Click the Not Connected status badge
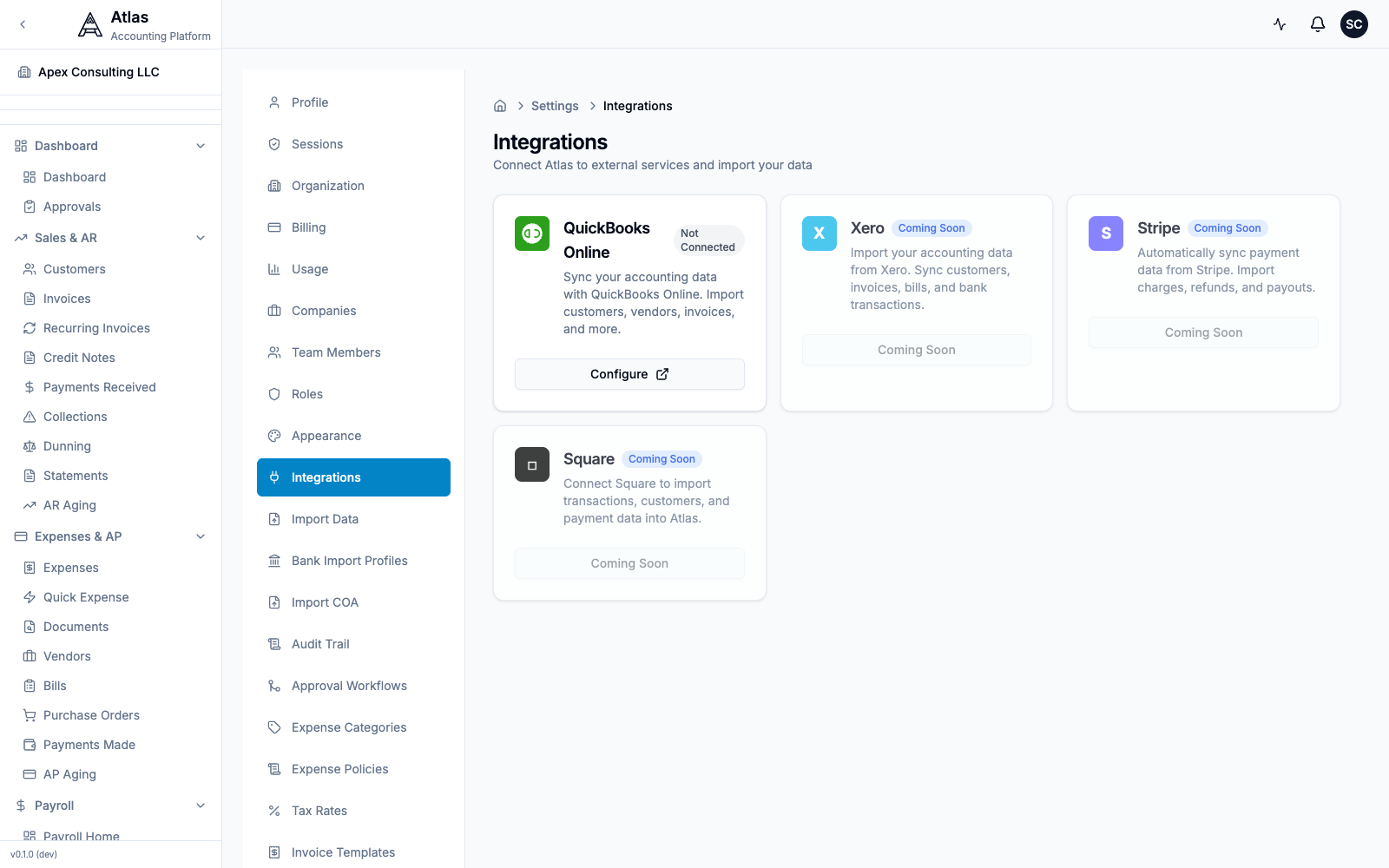 coord(708,240)
